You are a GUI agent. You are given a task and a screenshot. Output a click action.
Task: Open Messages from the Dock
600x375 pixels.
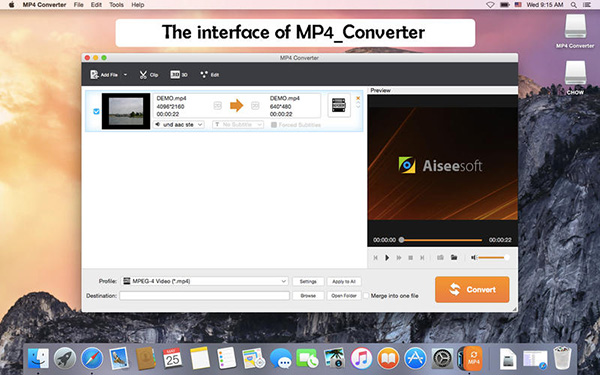(280, 359)
